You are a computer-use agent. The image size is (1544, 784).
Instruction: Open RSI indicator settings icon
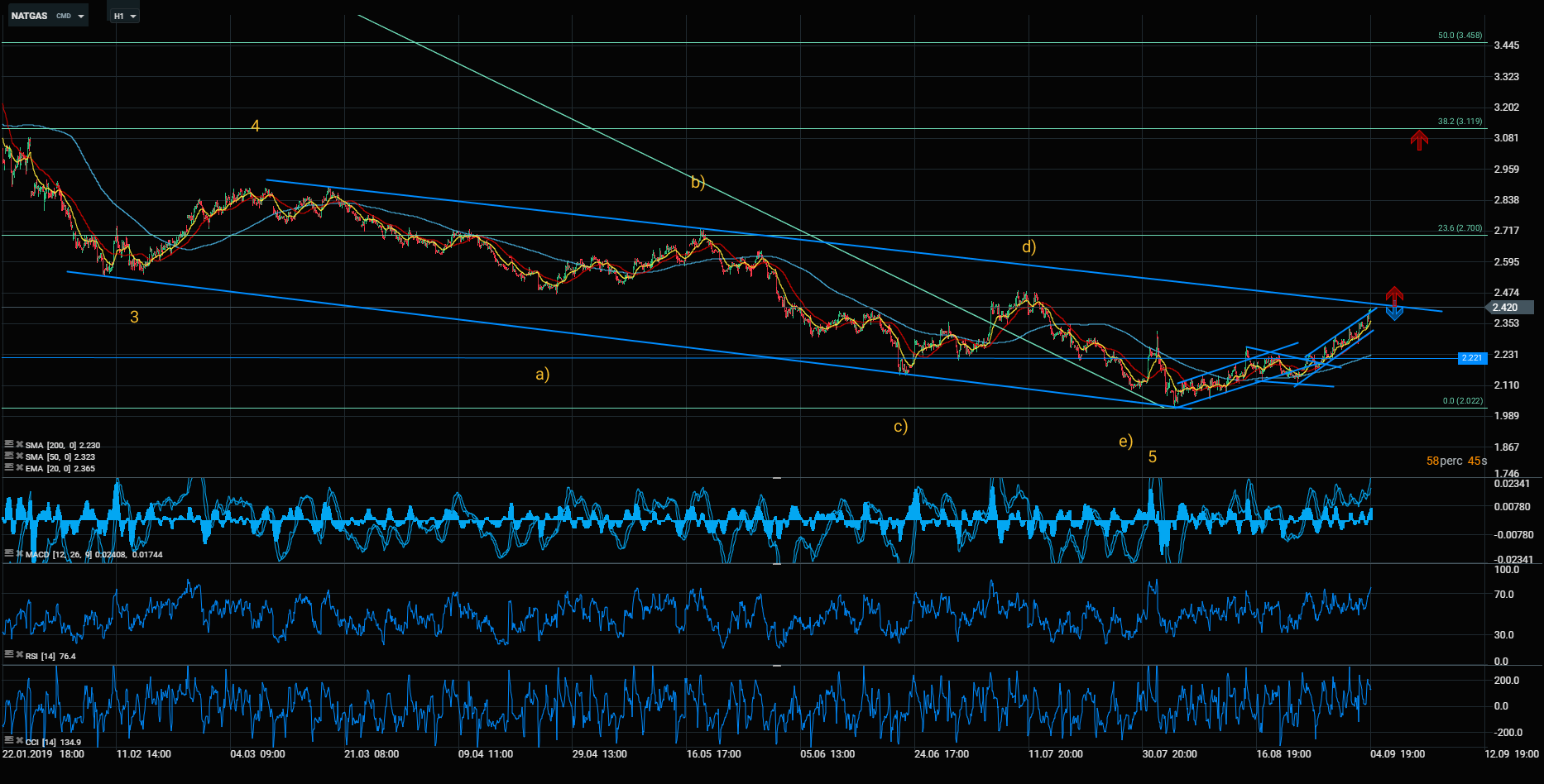pos(8,655)
